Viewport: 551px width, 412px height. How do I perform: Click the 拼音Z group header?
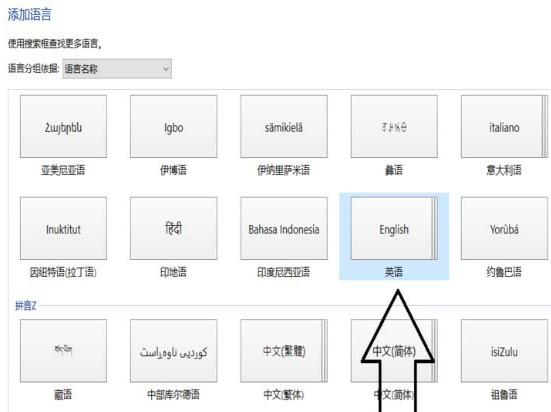click(x=26, y=306)
